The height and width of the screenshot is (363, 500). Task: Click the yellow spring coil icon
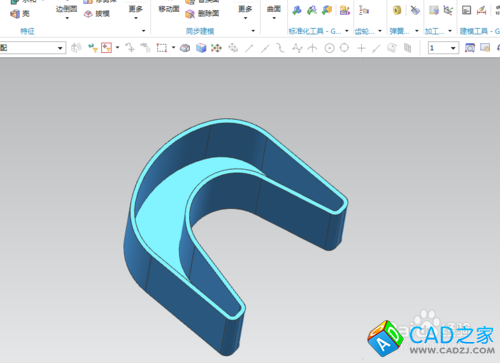397,10
